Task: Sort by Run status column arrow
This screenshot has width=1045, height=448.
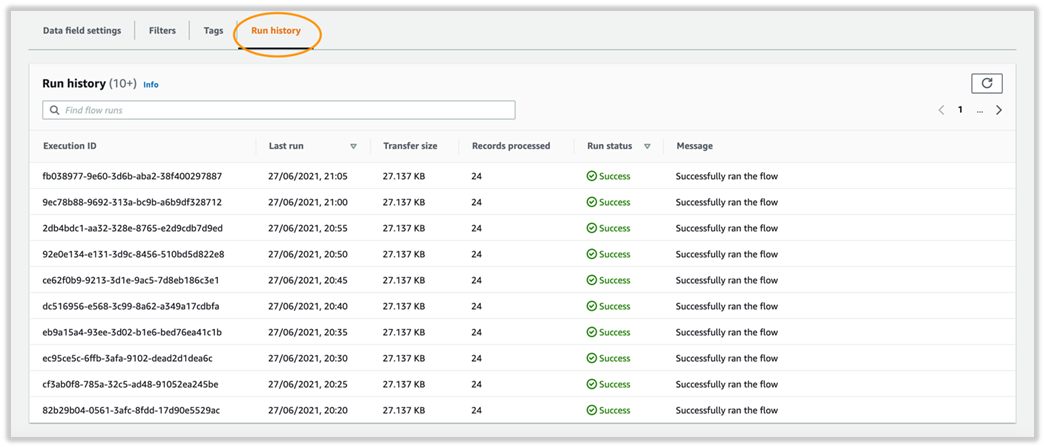Action: pyautogui.click(x=647, y=146)
